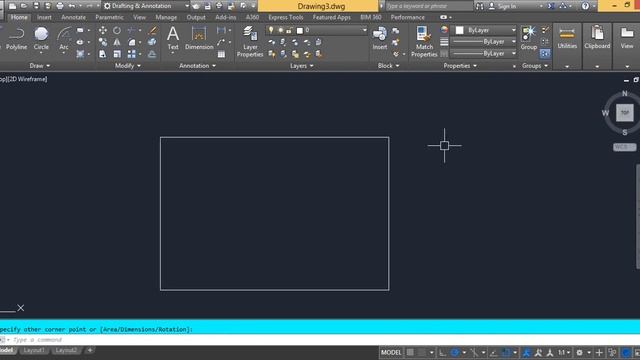Select the Copy tool in Modify
This screenshot has width=640, height=360.
(102, 42)
